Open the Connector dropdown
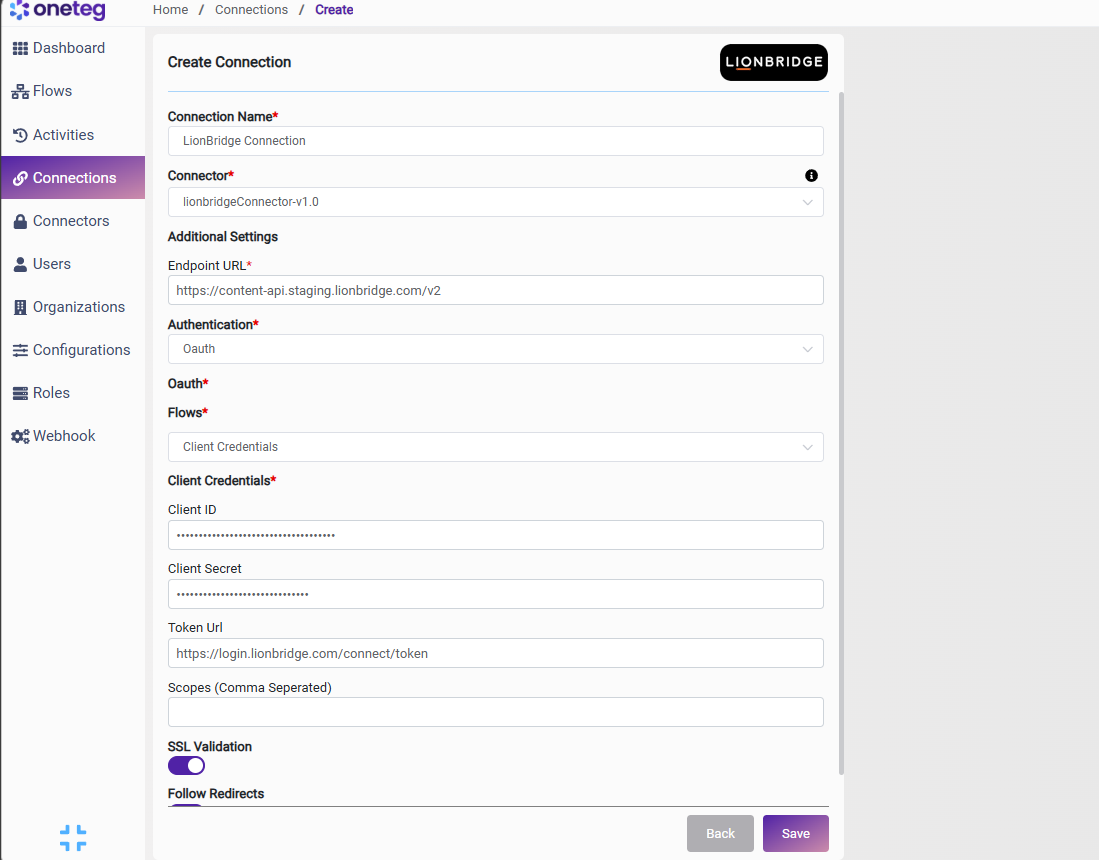The image size is (1099, 860). (496, 202)
